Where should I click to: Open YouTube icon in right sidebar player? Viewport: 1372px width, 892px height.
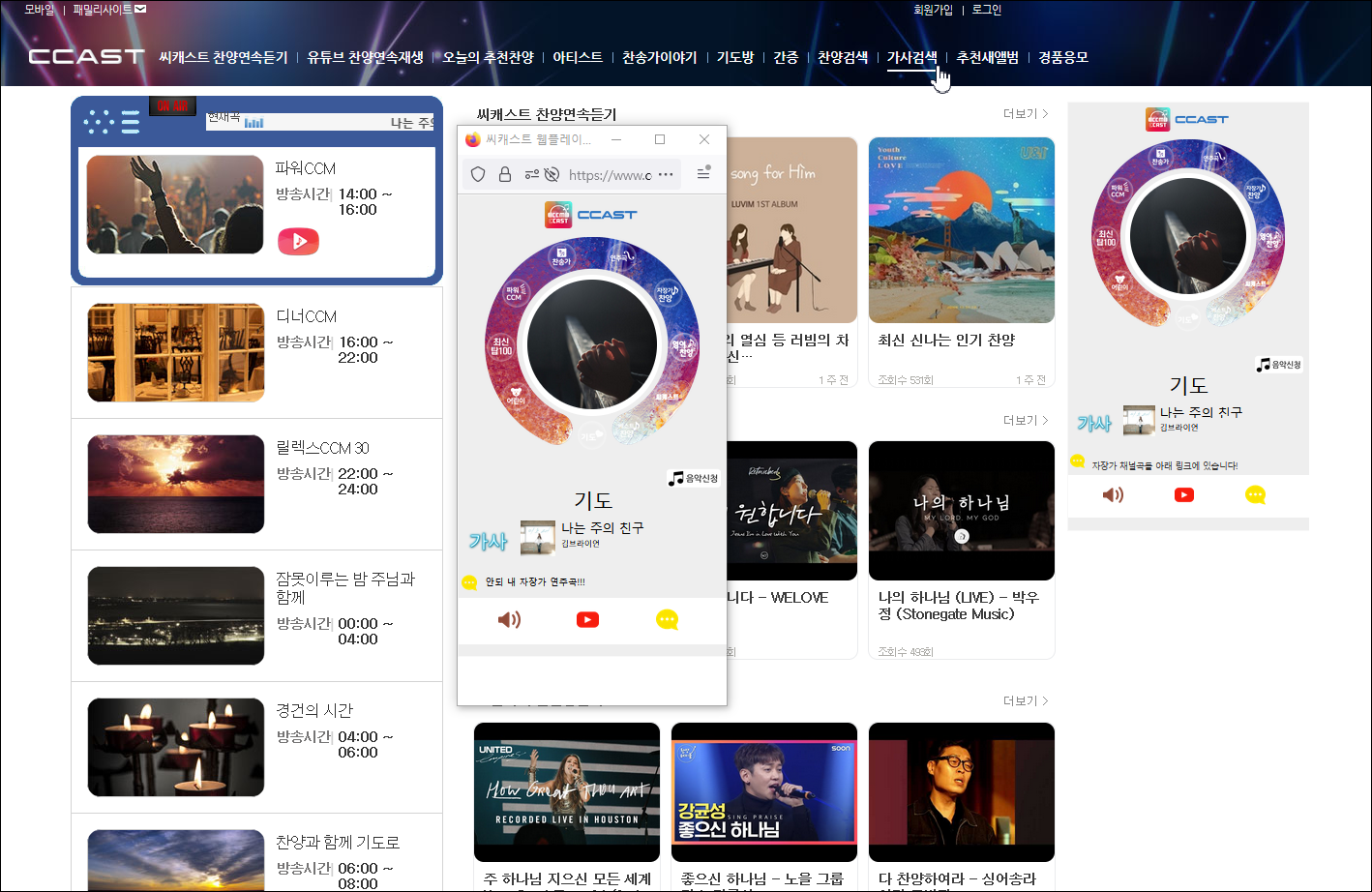click(1183, 494)
